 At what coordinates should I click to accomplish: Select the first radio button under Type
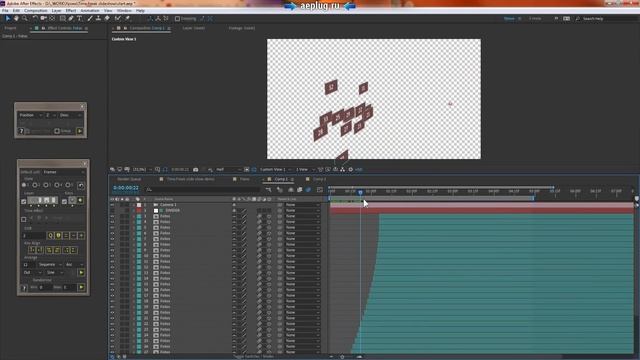(x=24, y=185)
